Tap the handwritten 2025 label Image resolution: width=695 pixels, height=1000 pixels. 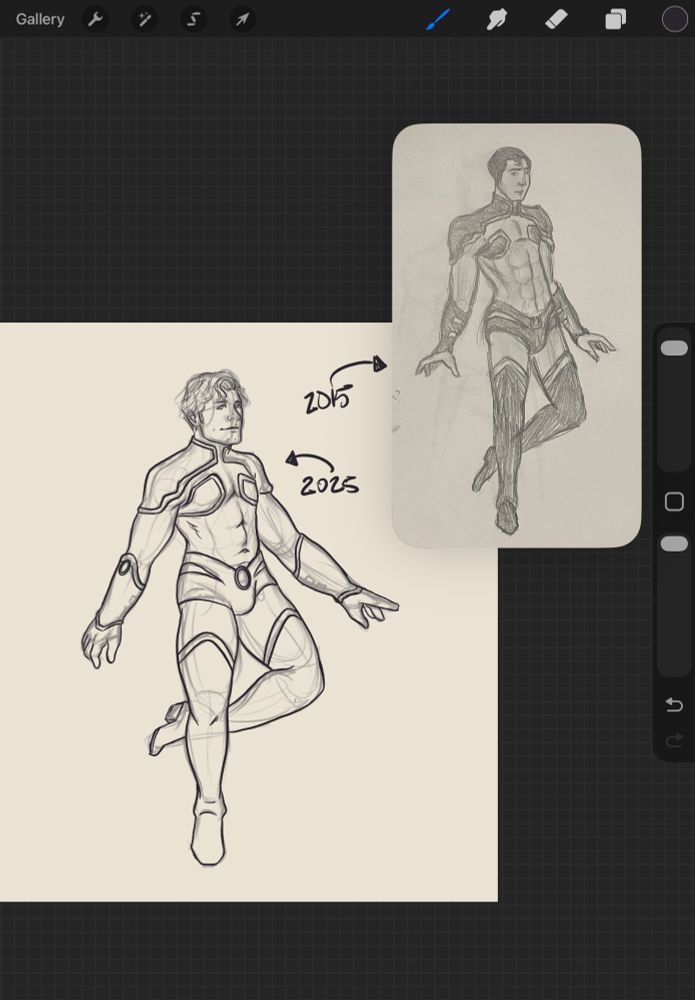click(x=329, y=485)
